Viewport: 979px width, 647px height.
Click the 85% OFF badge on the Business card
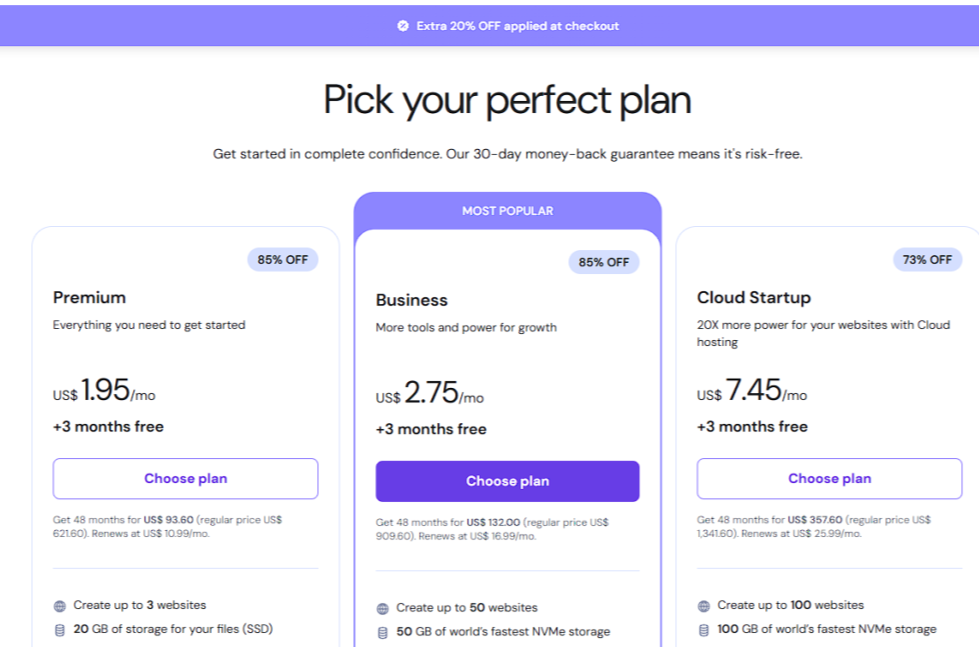click(x=604, y=263)
